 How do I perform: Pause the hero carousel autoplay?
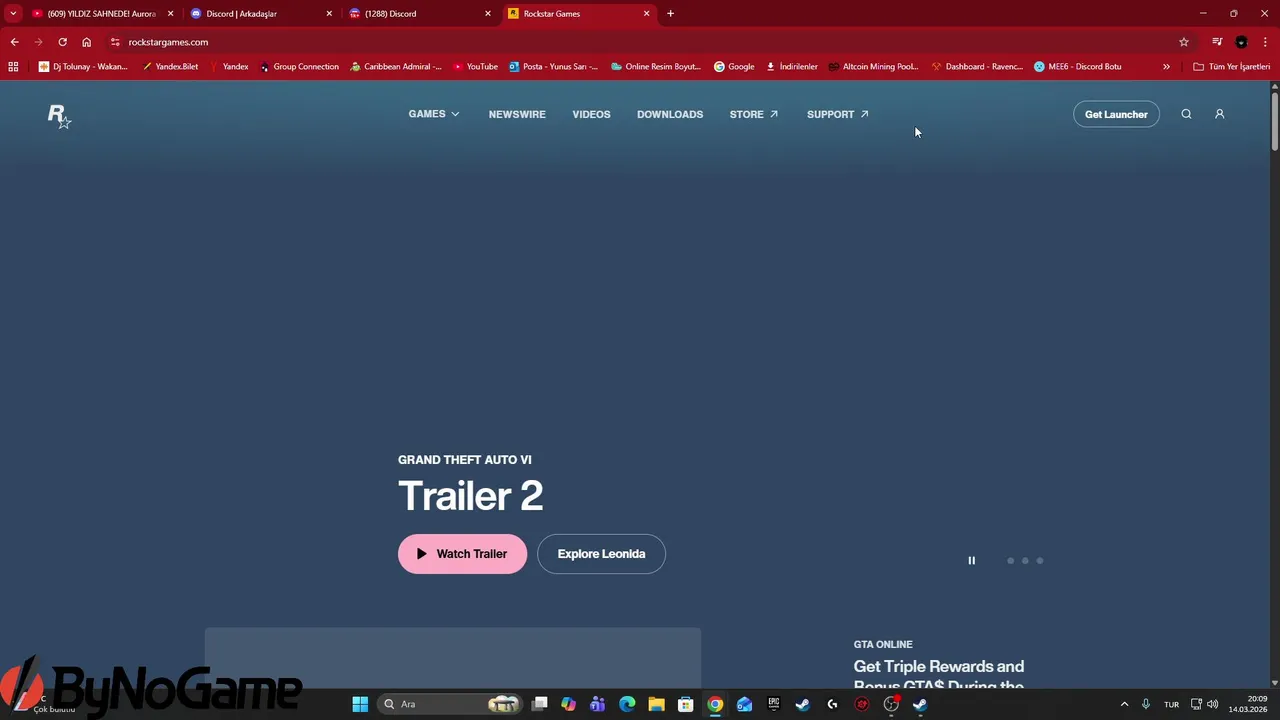point(971,561)
